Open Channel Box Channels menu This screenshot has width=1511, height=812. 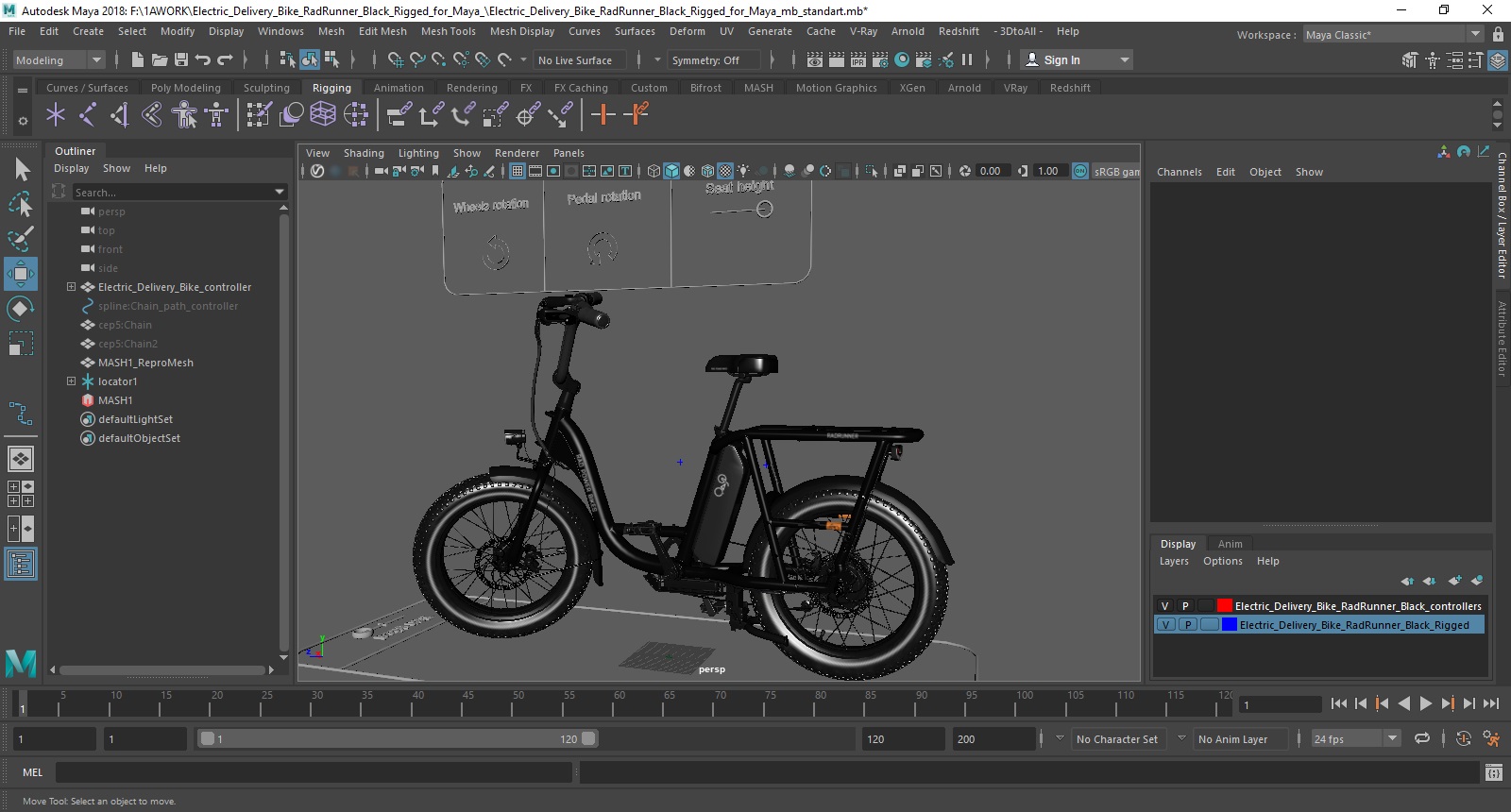(1180, 172)
